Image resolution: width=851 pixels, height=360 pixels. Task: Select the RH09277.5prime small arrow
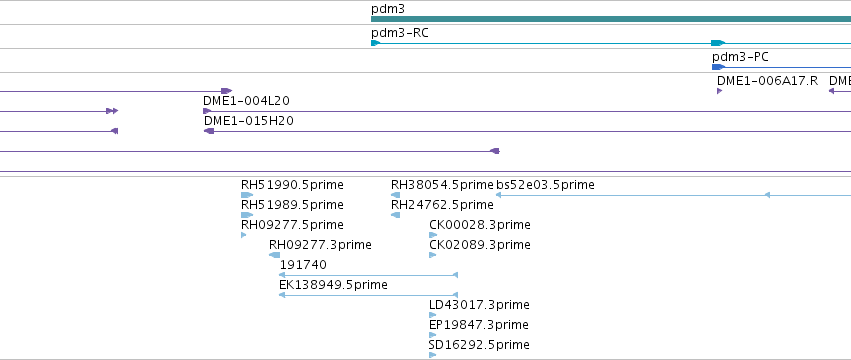click(x=244, y=235)
